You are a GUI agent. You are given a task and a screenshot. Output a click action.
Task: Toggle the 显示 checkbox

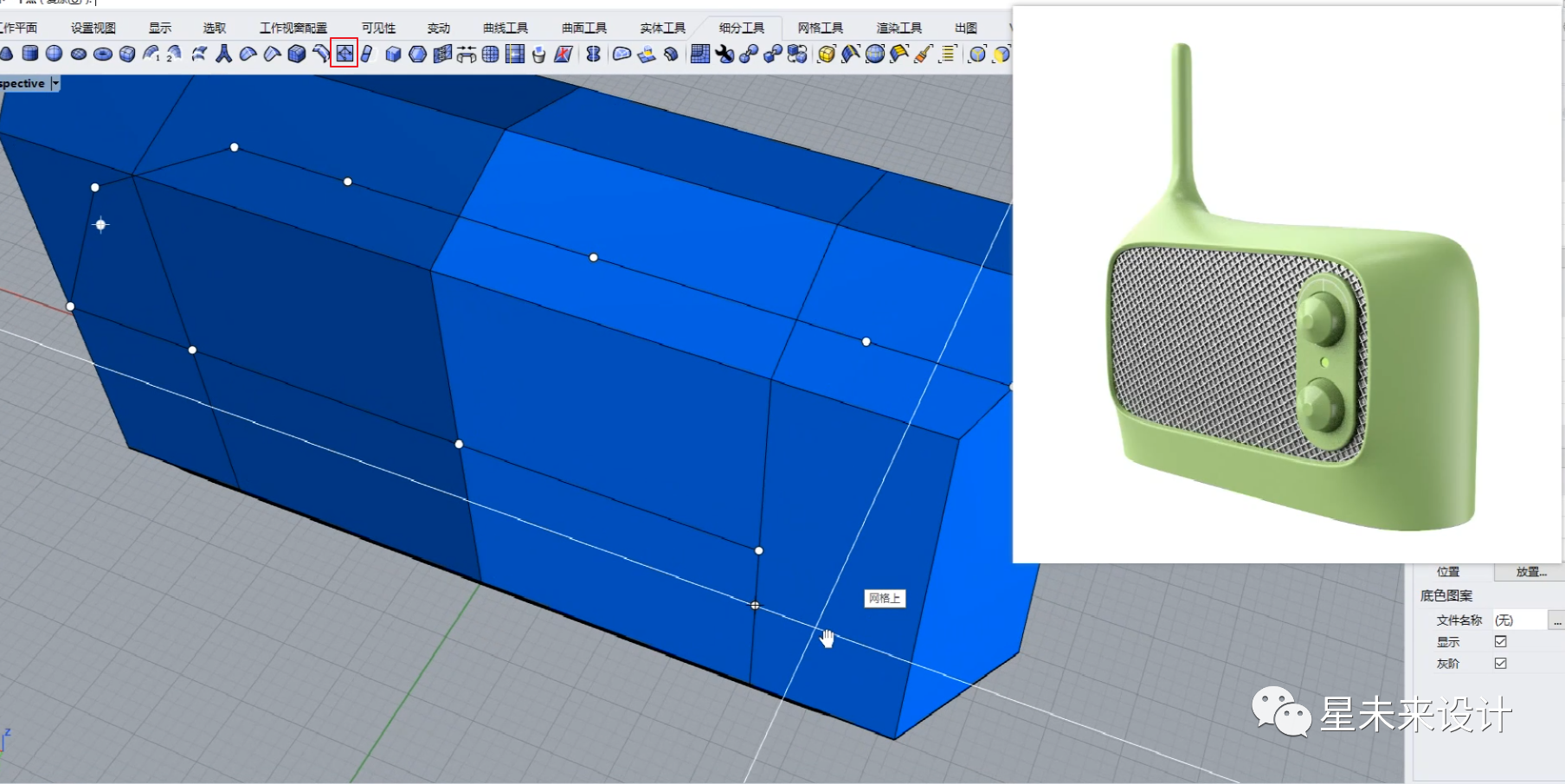(x=1501, y=641)
